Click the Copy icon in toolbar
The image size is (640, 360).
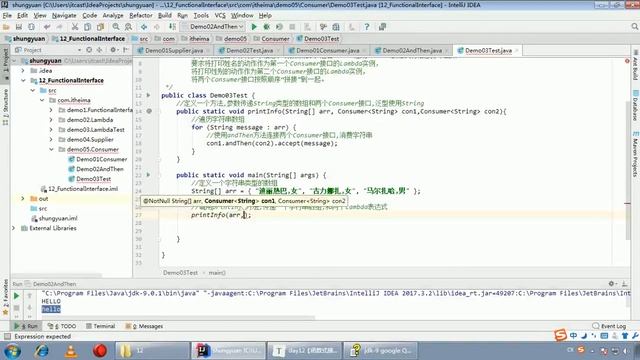pos(87,27)
